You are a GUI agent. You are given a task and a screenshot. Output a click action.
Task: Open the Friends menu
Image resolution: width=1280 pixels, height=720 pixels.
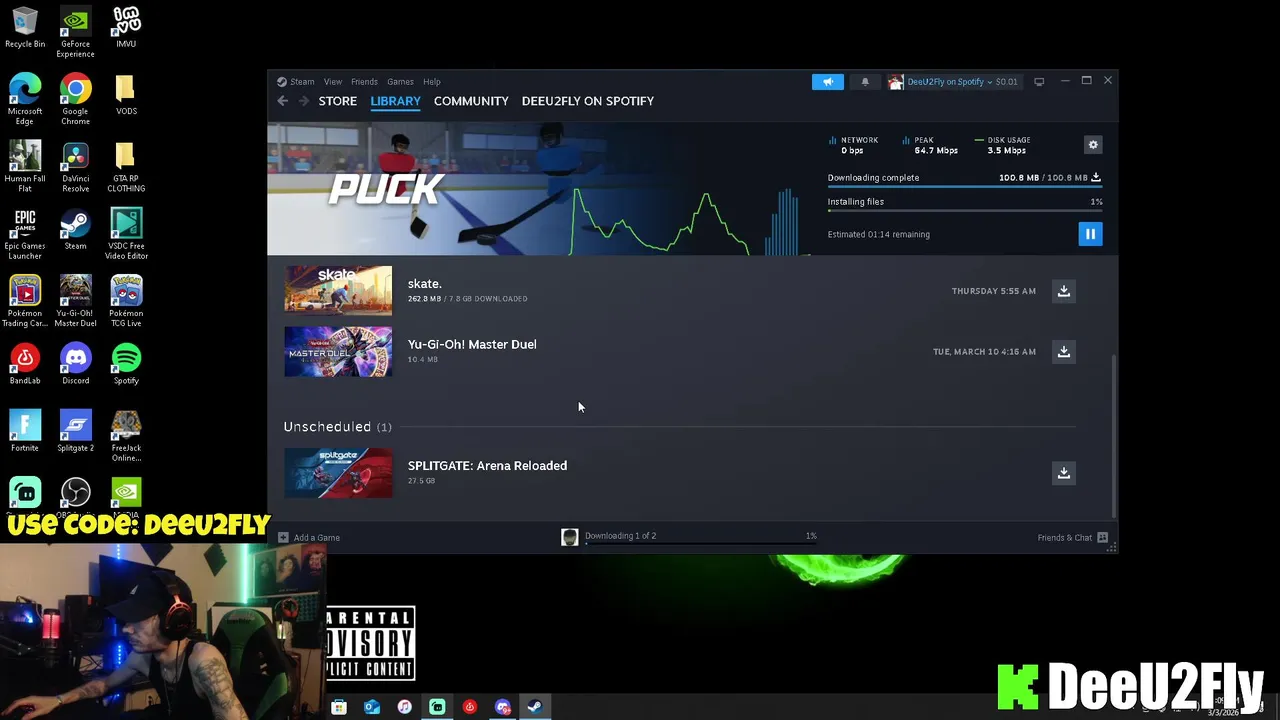364,82
